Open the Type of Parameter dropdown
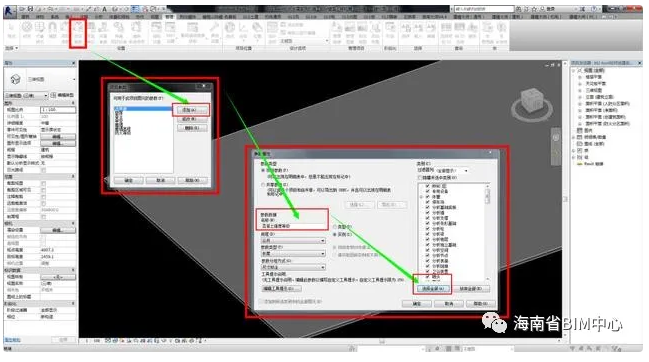Viewport: 649px width, 362px height. point(293,254)
